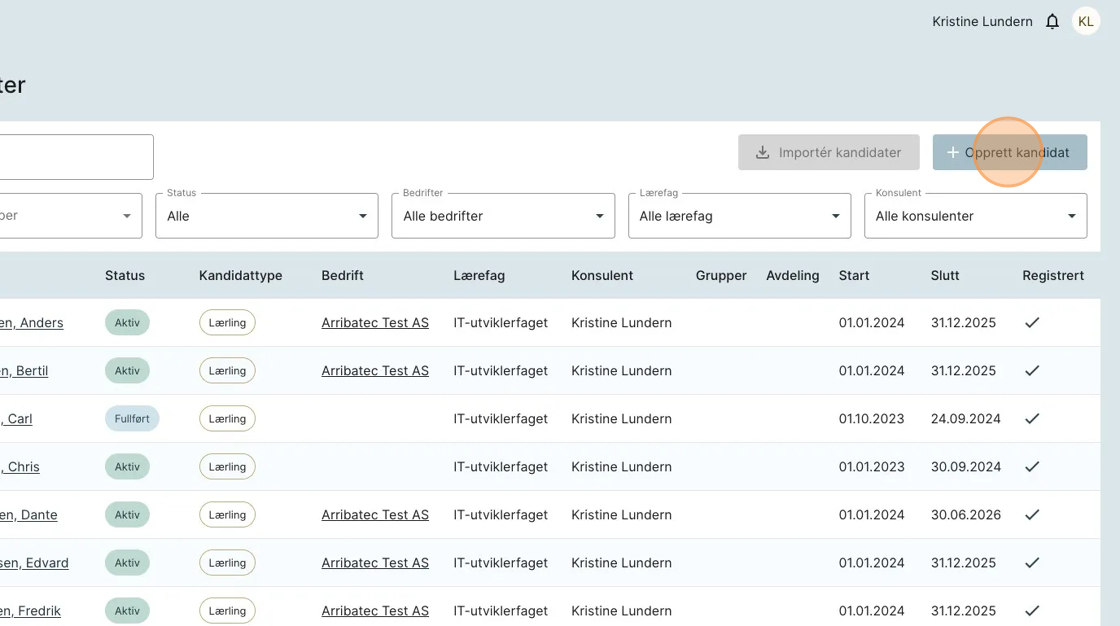
Task: Select end date 24.09.2024 in Carl row
Action: click(966, 419)
